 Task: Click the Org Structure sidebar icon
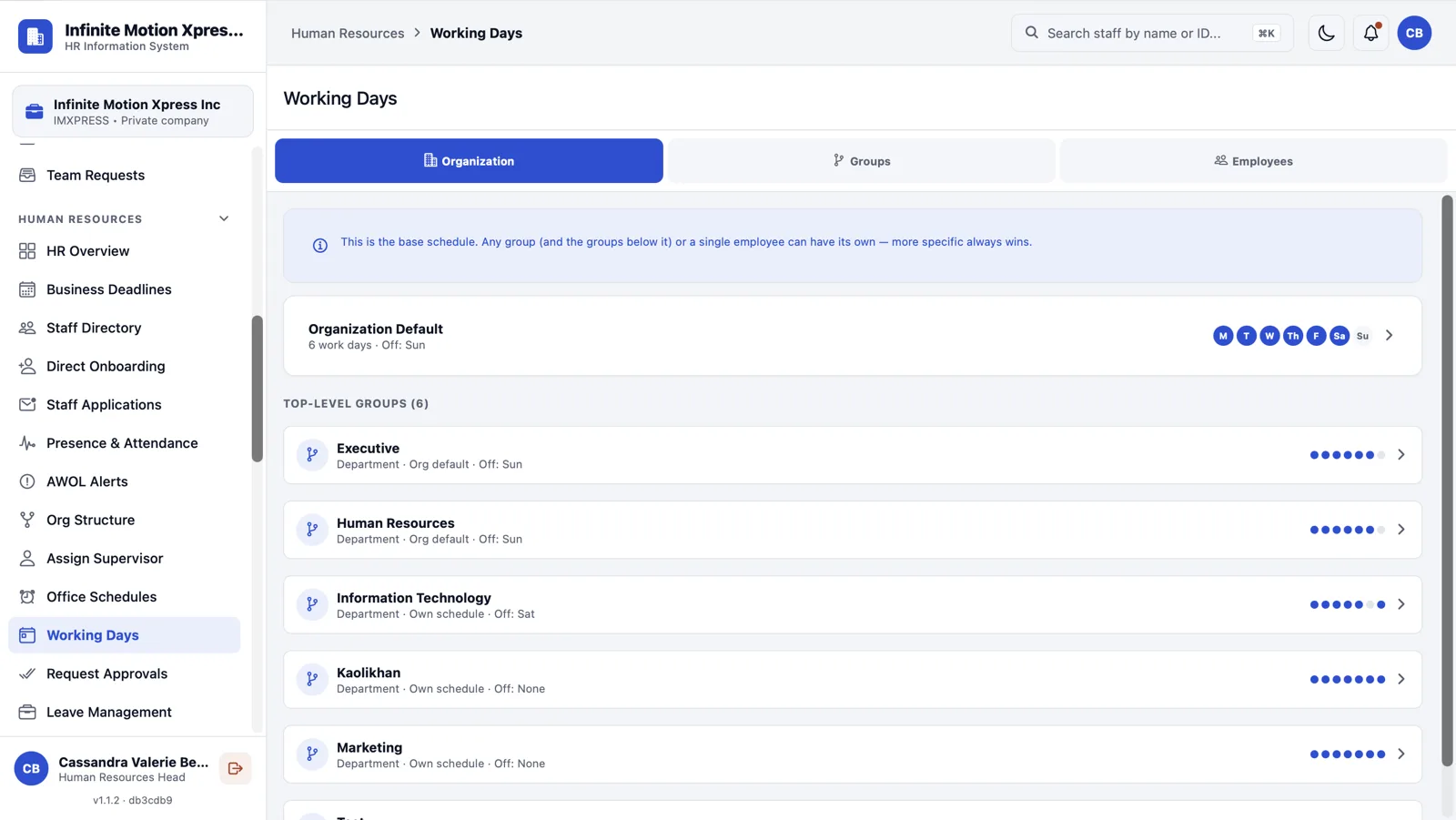[27, 520]
